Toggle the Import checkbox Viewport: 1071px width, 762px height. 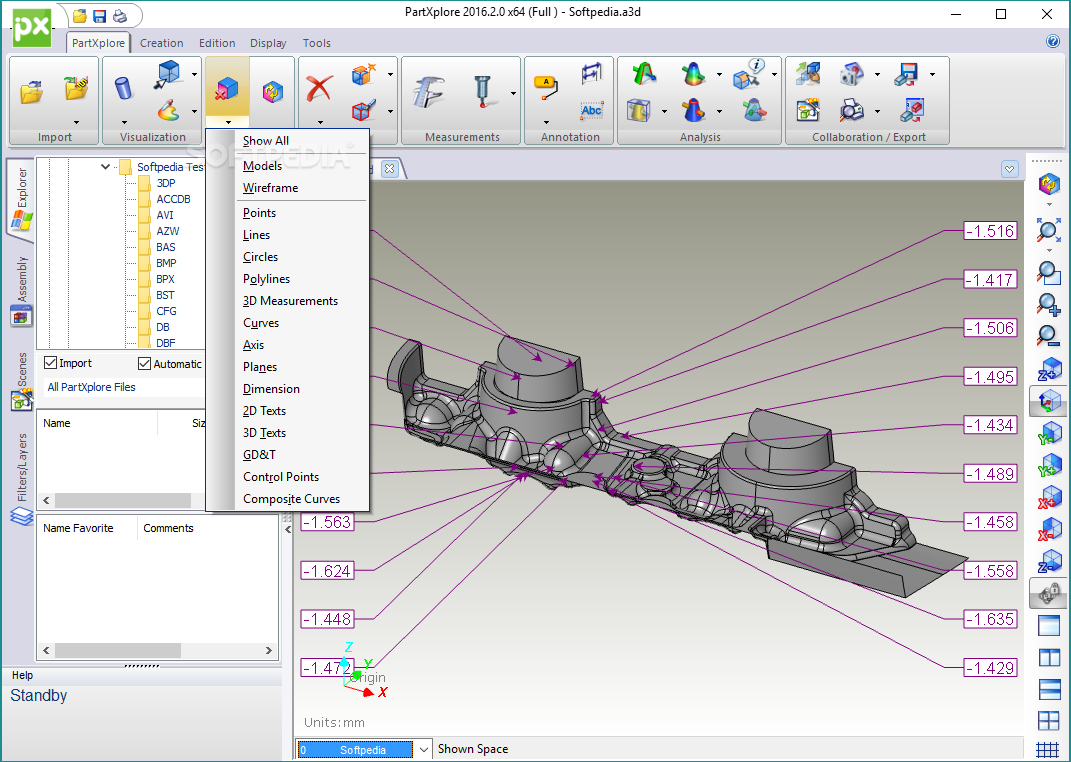pyautogui.click(x=50, y=363)
